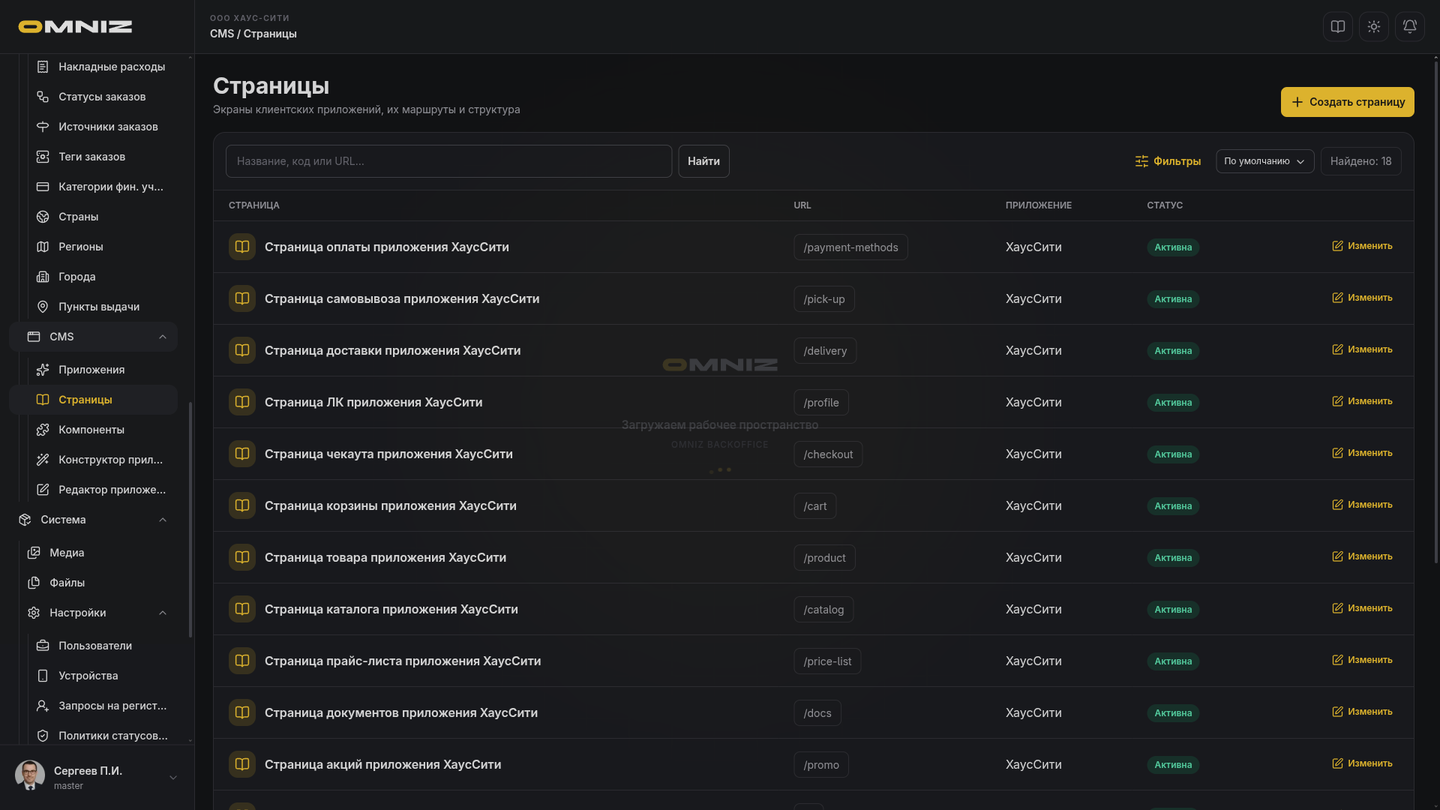1440x810 pixels.
Task: Click the Найти search button
Action: point(704,161)
